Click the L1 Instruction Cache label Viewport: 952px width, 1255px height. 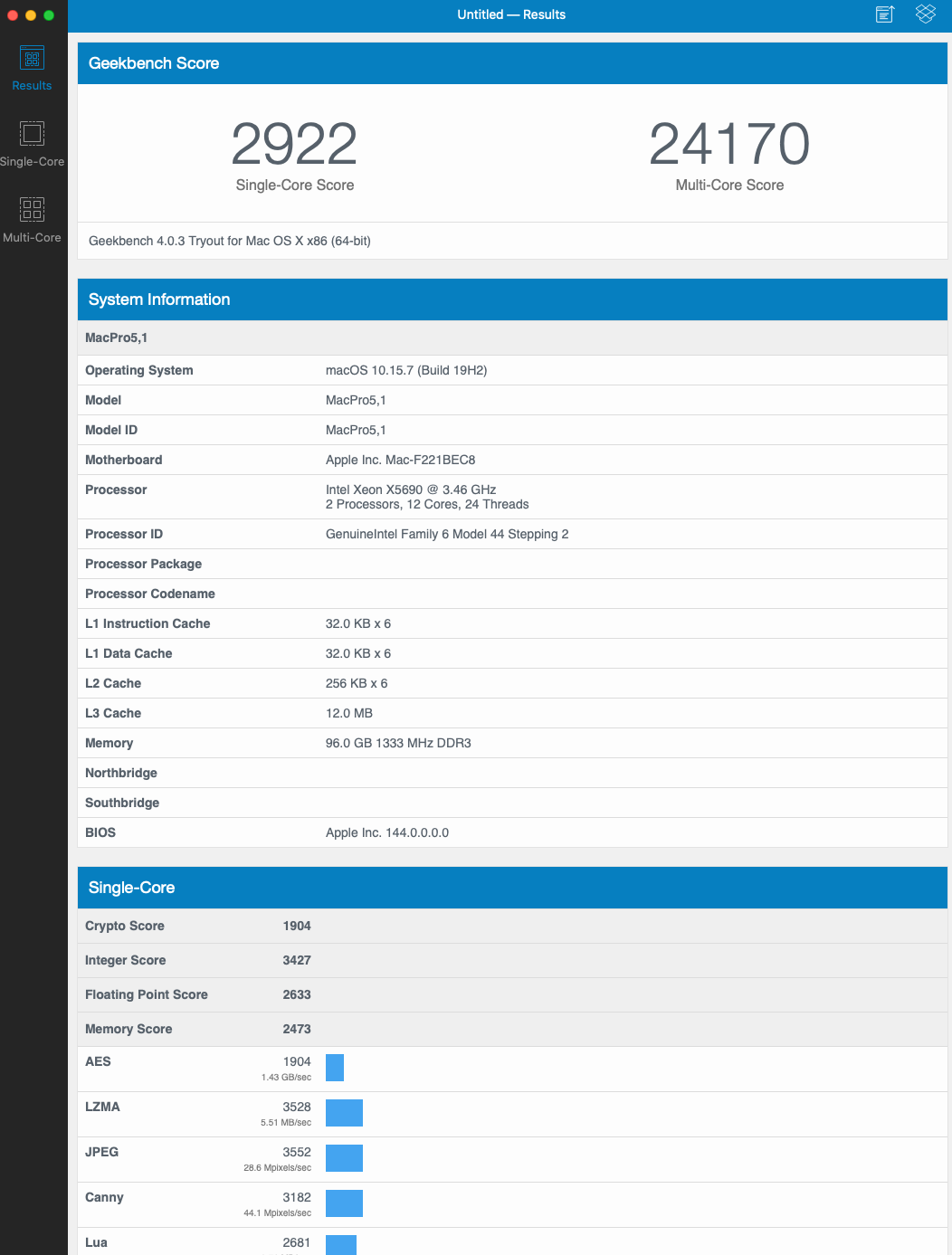pyautogui.click(x=148, y=623)
